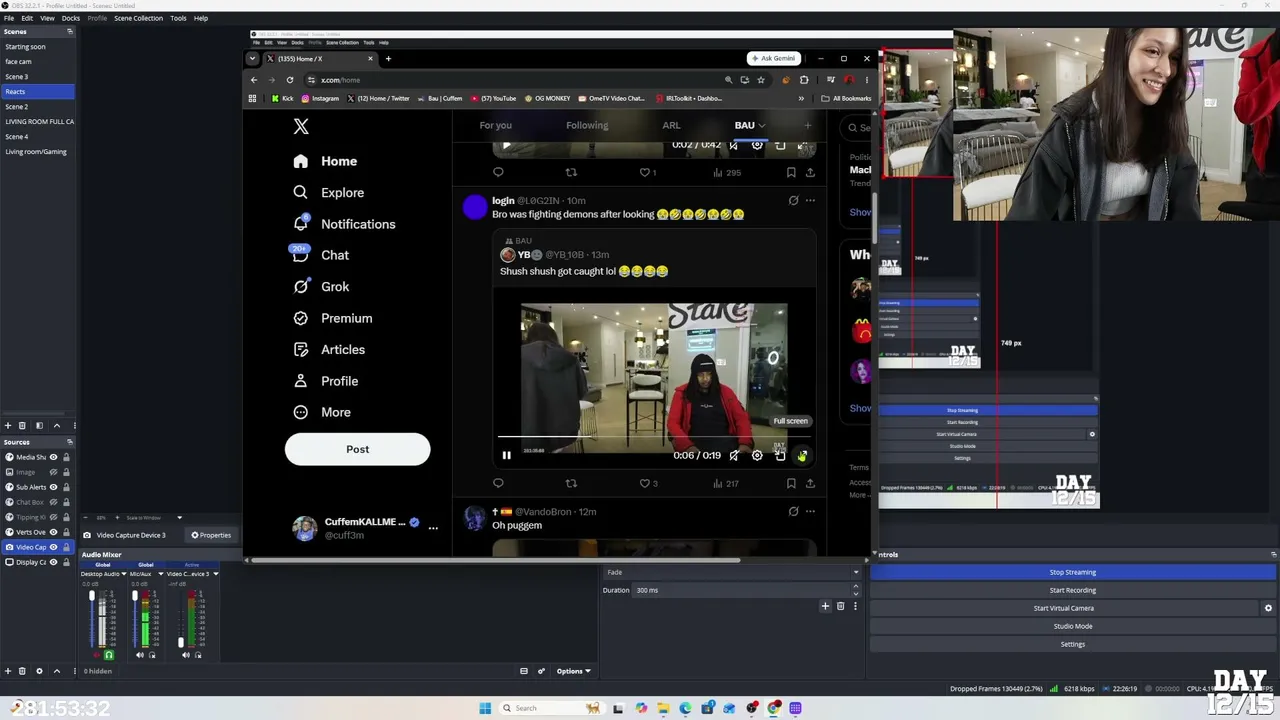Expand the audio mixer Options menu
The width and height of the screenshot is (1280, 720).
click(x=573, y=671)
